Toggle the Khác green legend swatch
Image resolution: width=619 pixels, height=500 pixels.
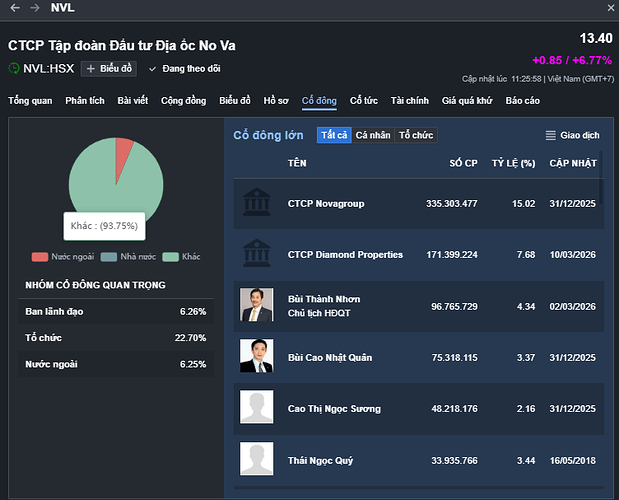[171, 257]
